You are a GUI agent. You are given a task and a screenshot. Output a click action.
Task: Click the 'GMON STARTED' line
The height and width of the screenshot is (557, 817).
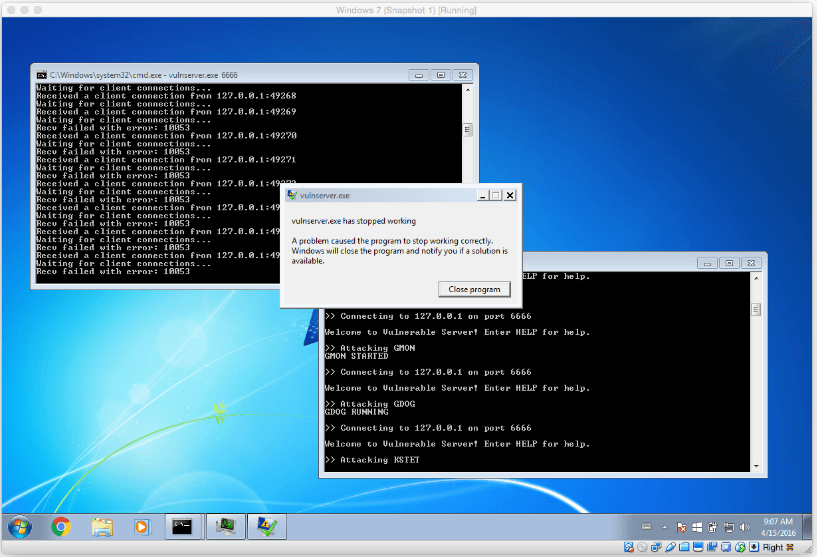(x=356, y=356)
